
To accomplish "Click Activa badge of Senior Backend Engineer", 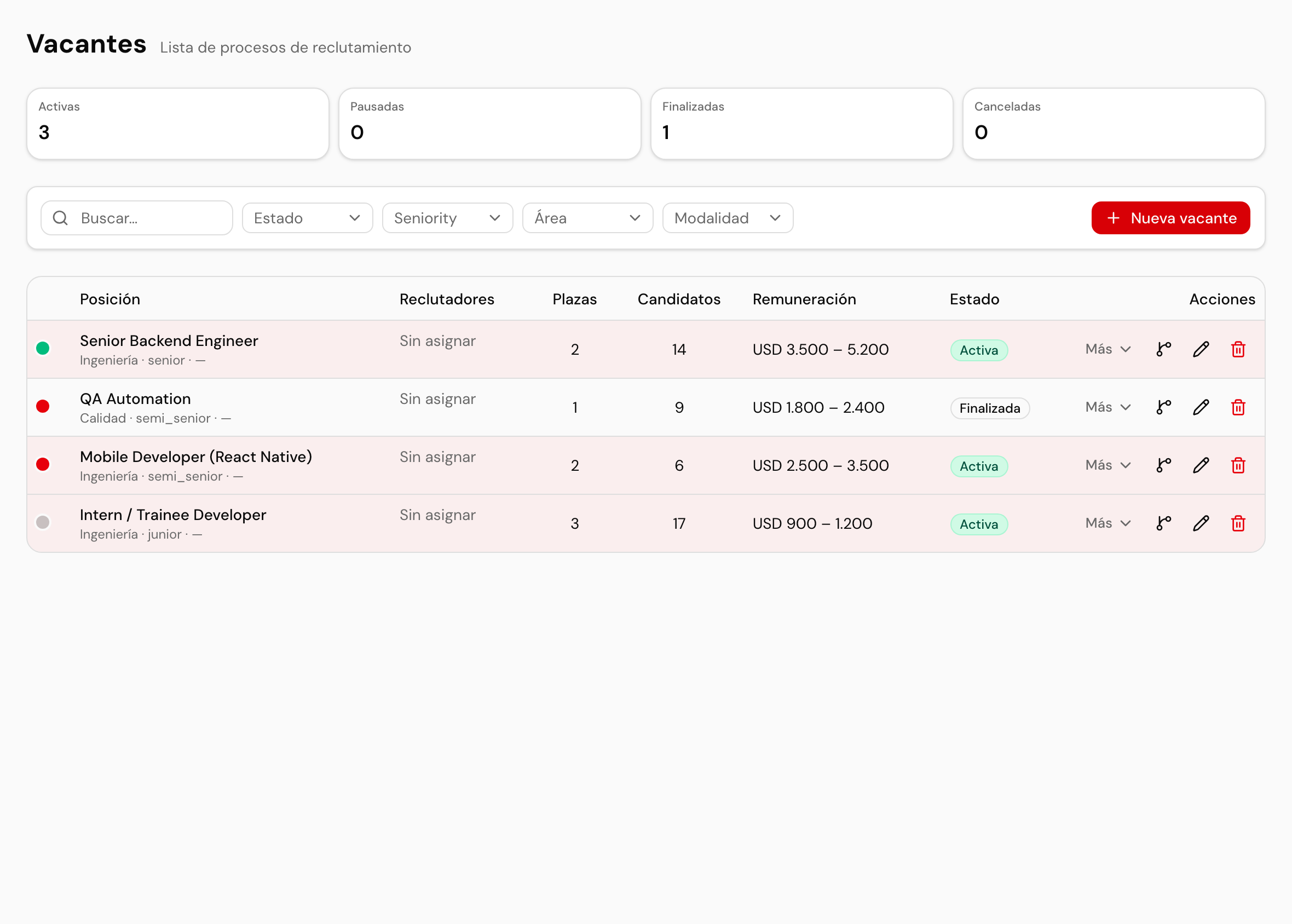I will click(979, 350).
